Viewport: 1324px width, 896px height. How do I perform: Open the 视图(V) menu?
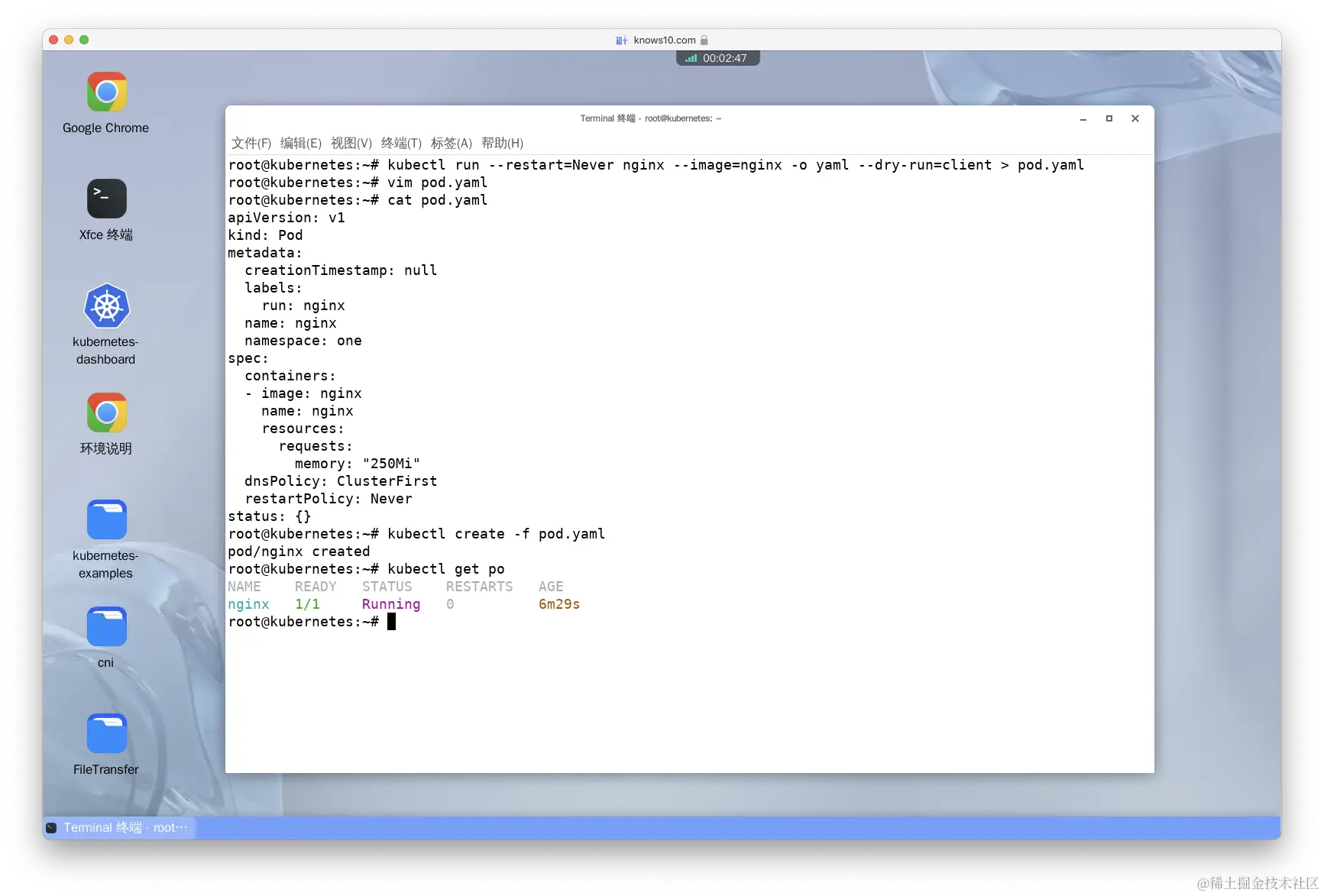pyautogui.click(x=351, y=143)
